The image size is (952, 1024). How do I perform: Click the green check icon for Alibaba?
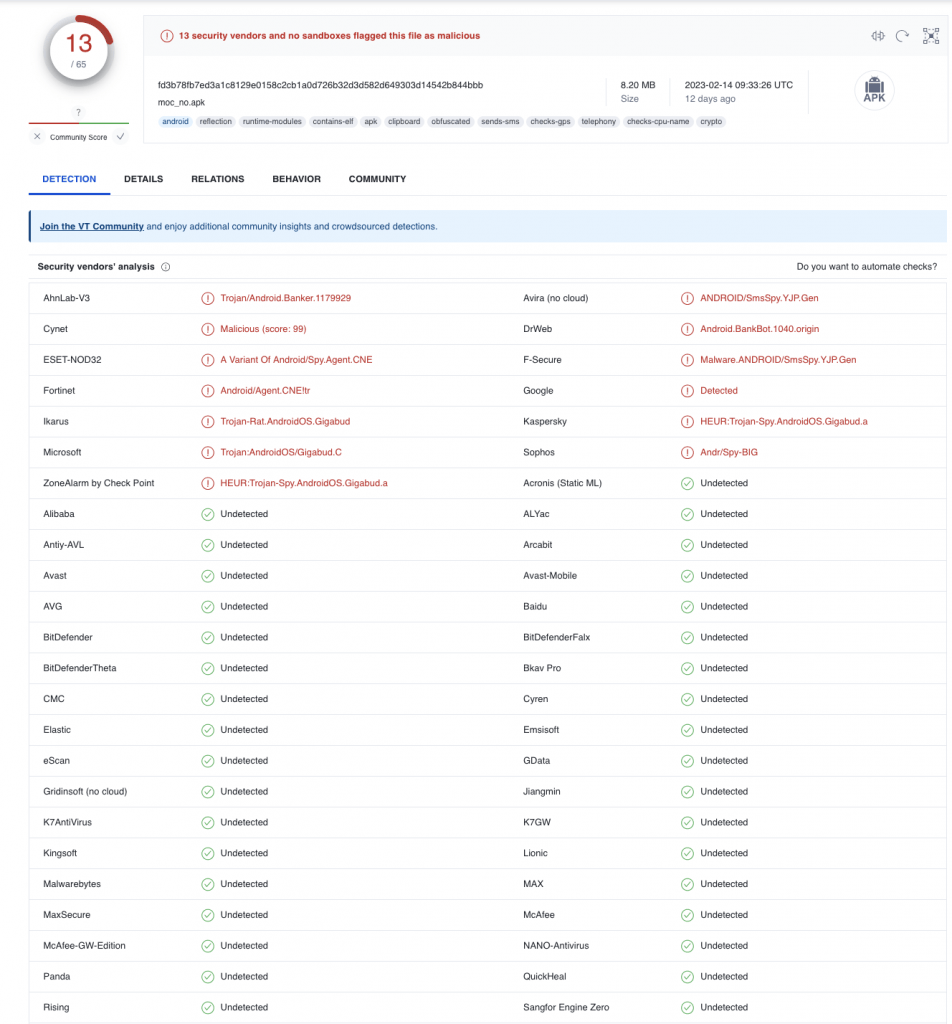[208, 514]
